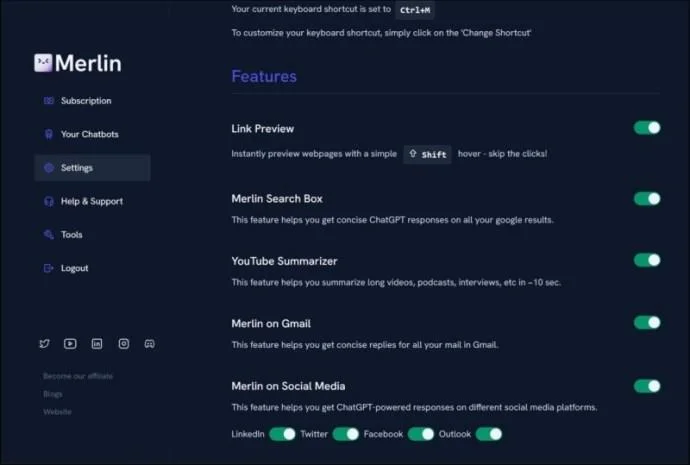Viewport: 690px width, 465px height.
Task: Disable the Link Preview toggle
Action: [x=647, y=128]
